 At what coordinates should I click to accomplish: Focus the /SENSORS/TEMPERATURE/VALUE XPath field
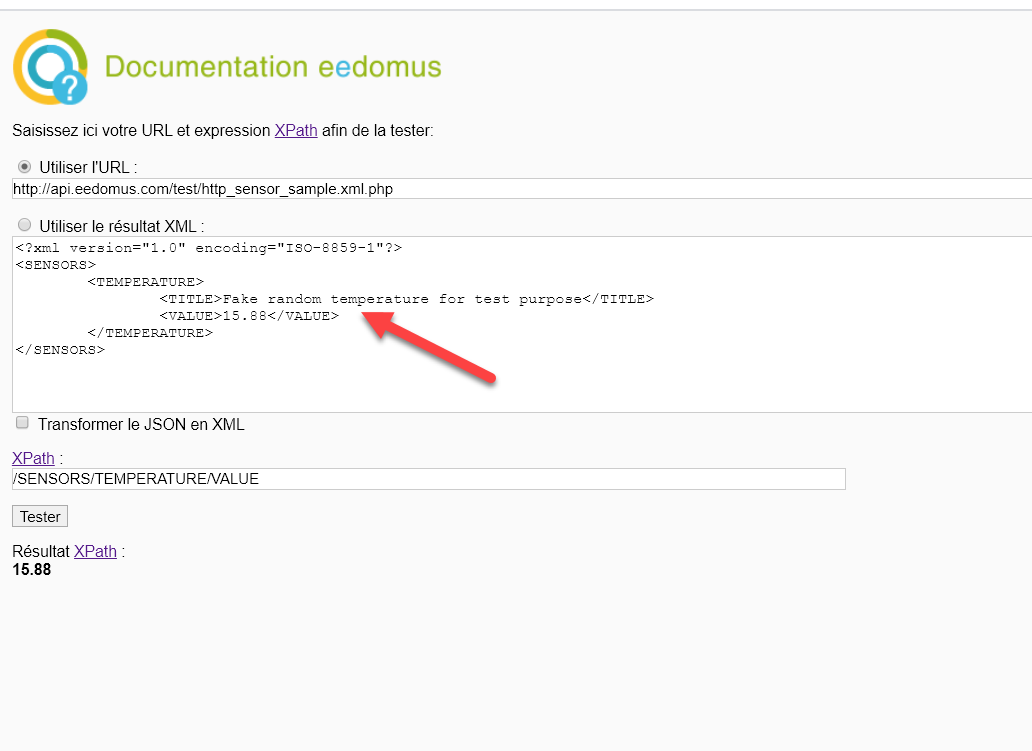click(428, 479)
